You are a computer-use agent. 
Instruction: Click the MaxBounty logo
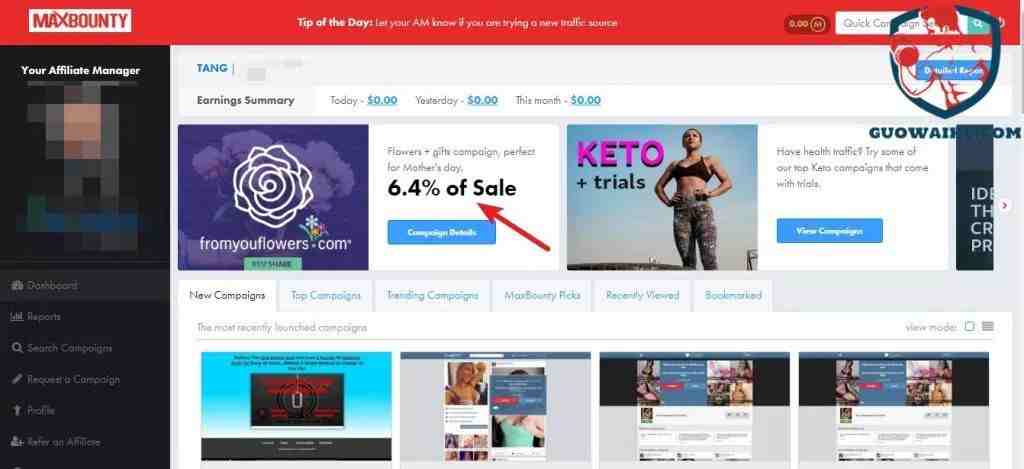point(80,21)
